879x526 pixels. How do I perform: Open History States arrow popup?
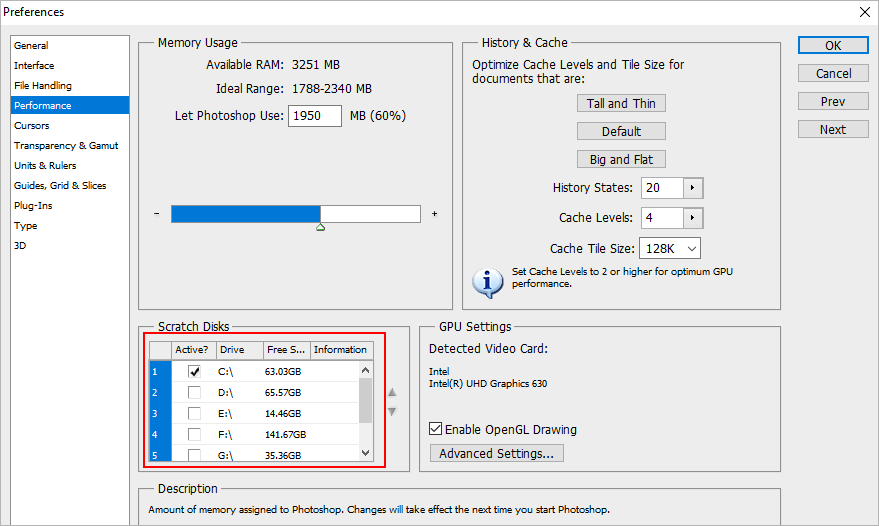tap(693, 188)
